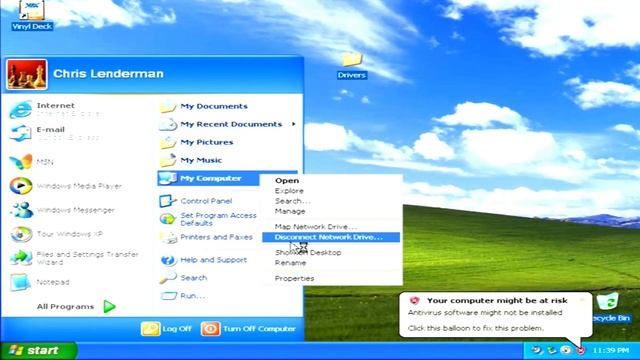Open the Search magnifier icon
Screen dimensions: 640x360
pyautogui.click(x=168, y=278)
